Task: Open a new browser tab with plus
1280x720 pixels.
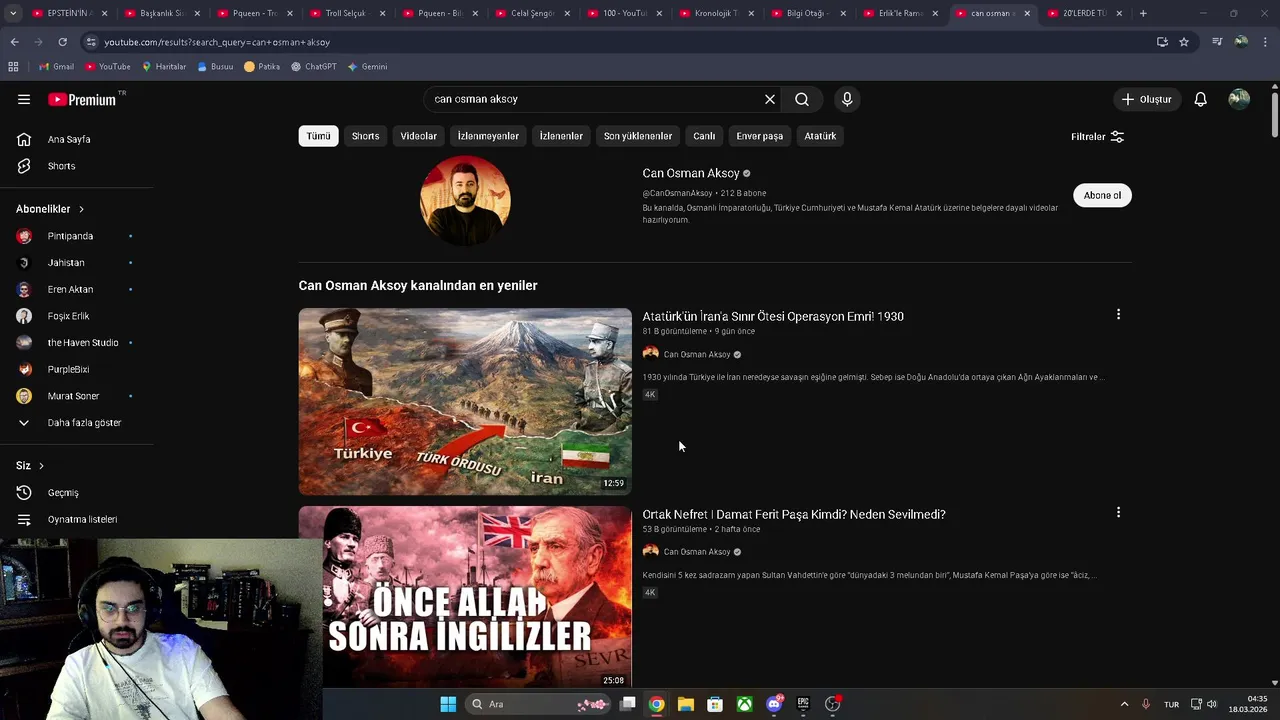Action: coord(1143,13)
